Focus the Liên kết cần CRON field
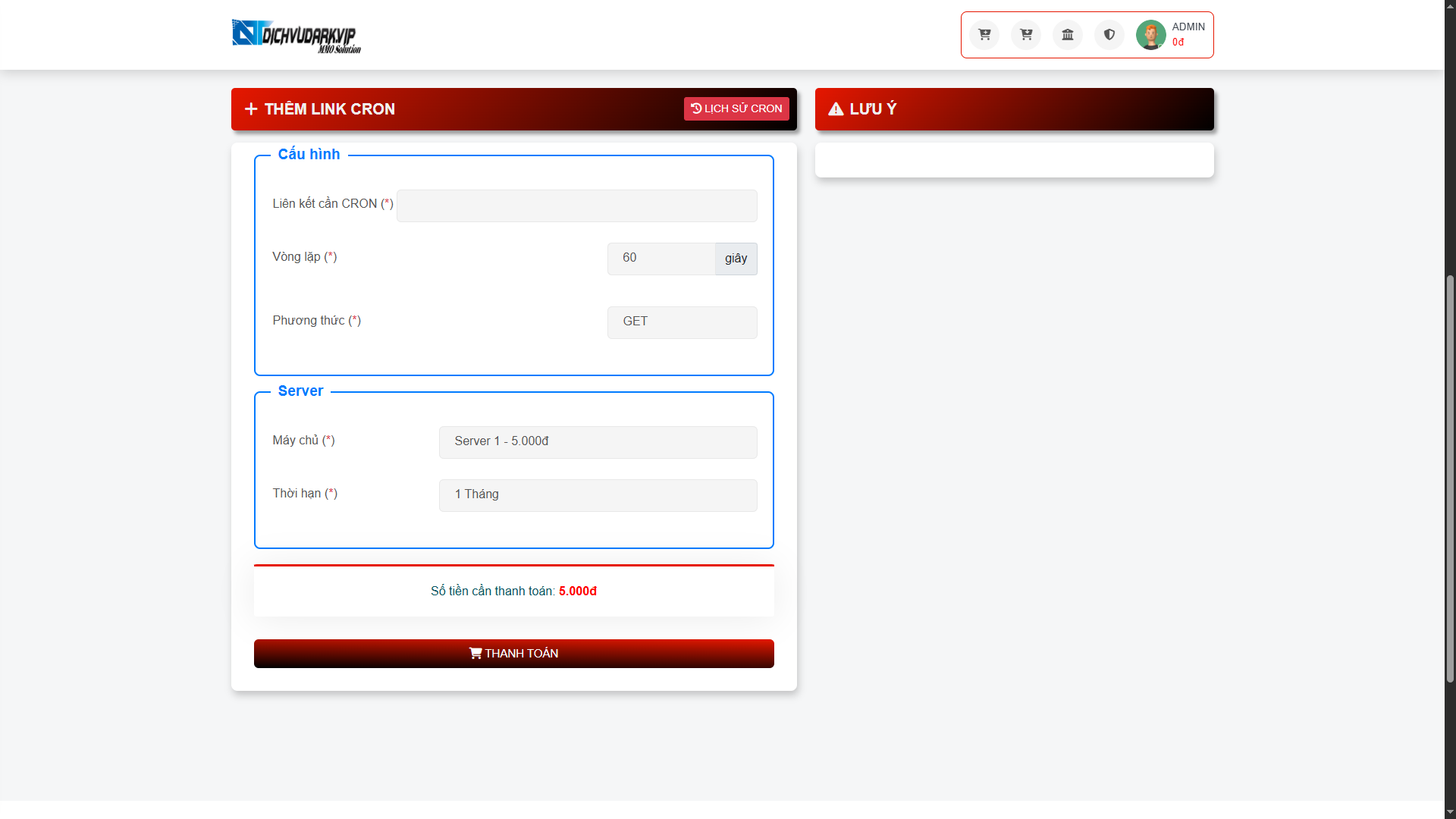Image resolution: width=1456 pixels, height=819 pixels. 576,206
